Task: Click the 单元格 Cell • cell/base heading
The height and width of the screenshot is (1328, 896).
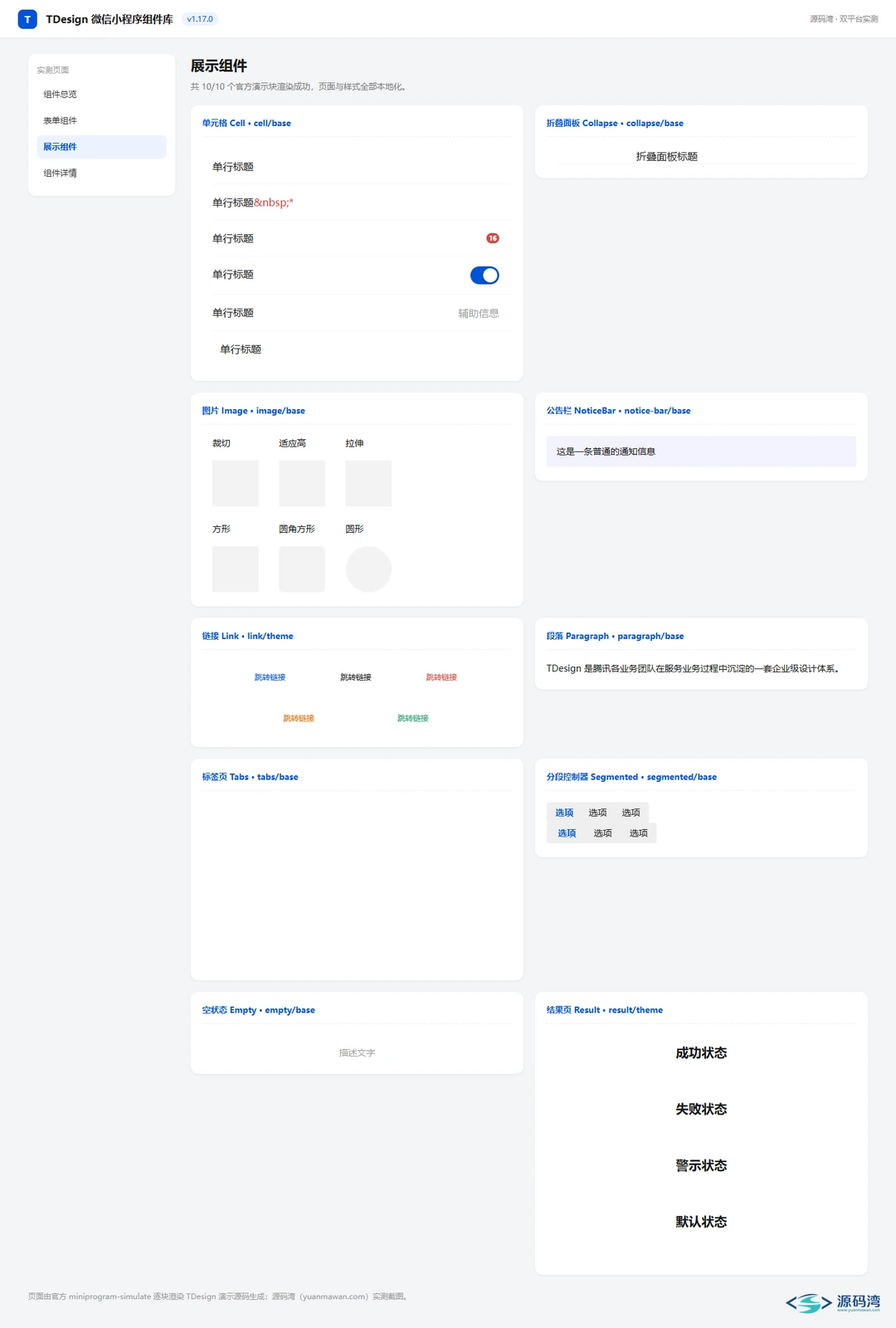Action: pos(246,124)
